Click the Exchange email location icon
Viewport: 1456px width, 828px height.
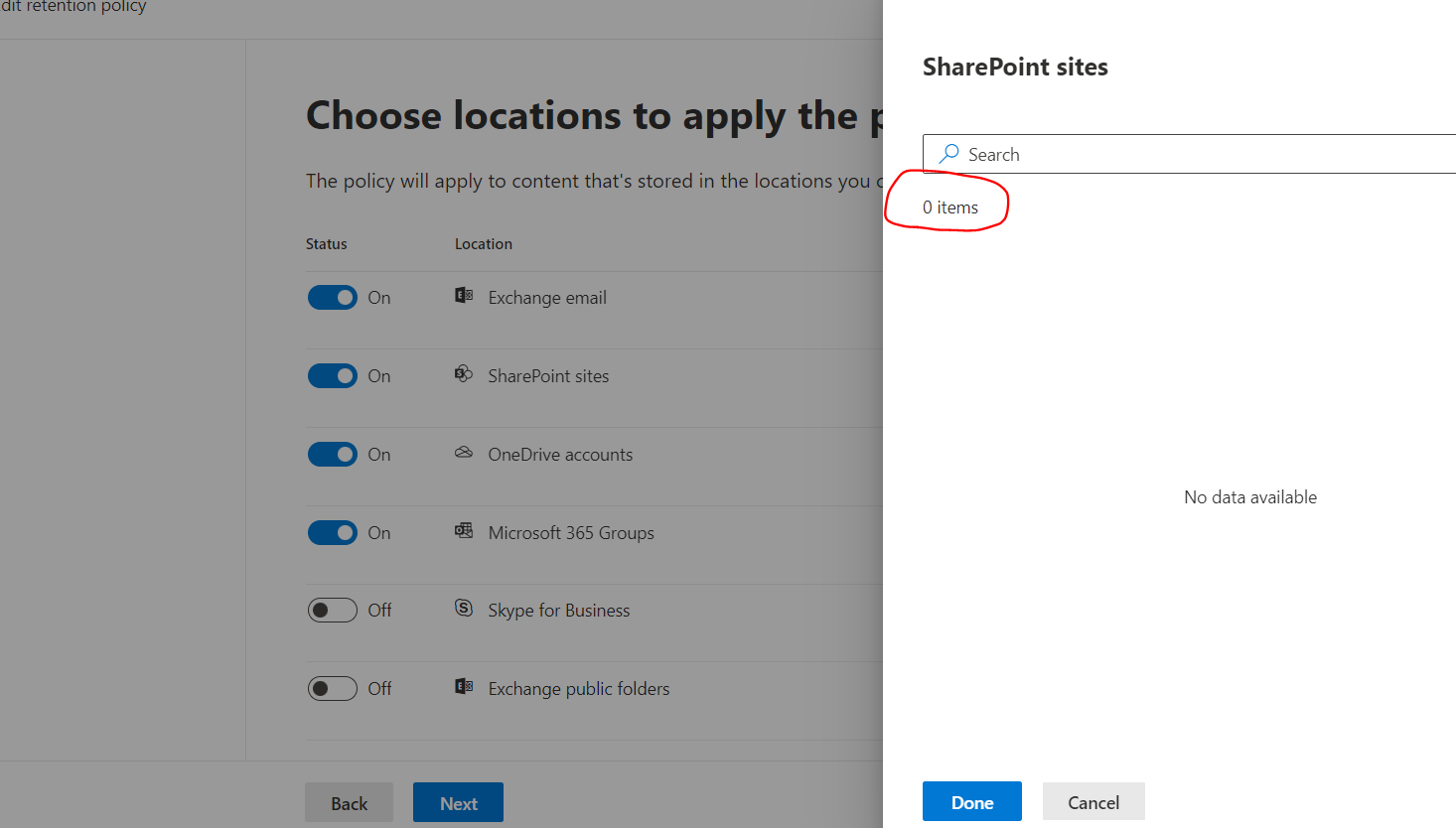point(464,295)
